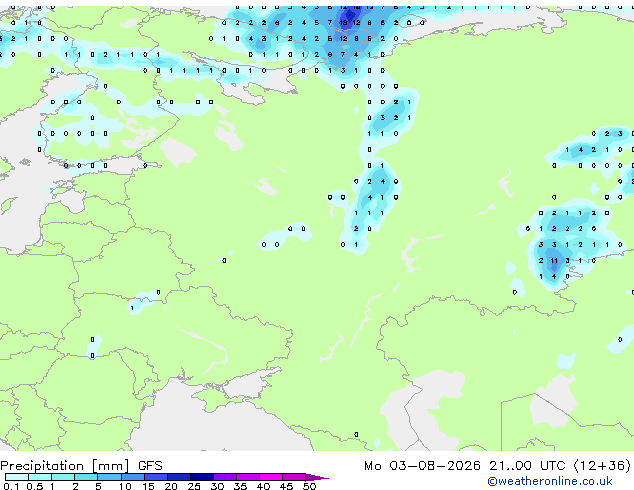Click the 0.1–0.5 mm palest legend swatch
This screenshot has height=490, width=634.
point(17,477)
